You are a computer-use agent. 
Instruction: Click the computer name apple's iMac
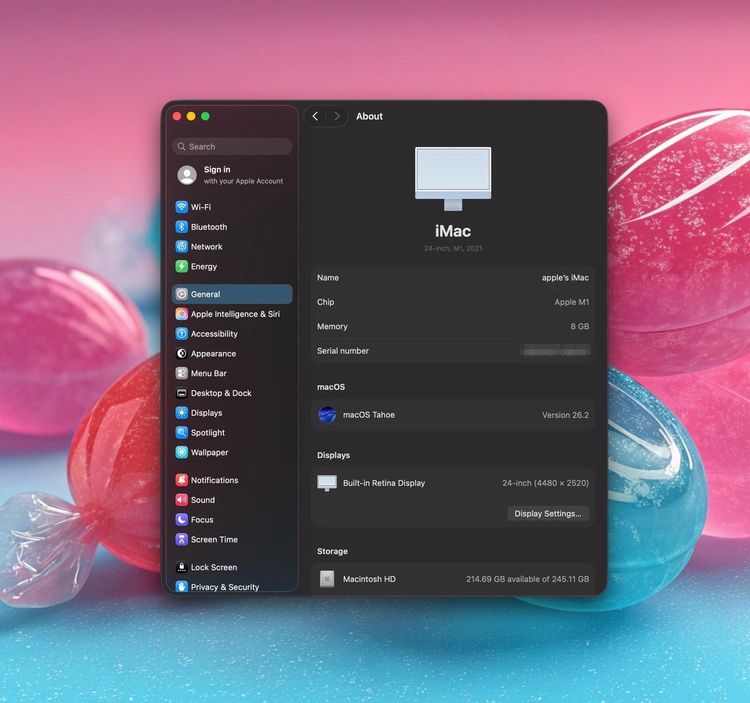[565, 277]
